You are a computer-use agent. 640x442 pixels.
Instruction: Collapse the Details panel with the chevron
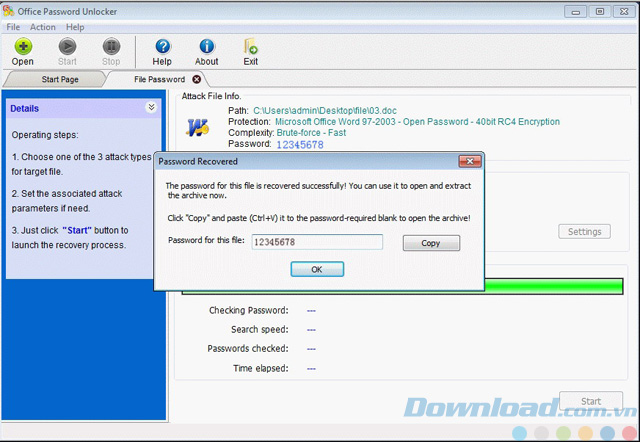pos(151,107)
